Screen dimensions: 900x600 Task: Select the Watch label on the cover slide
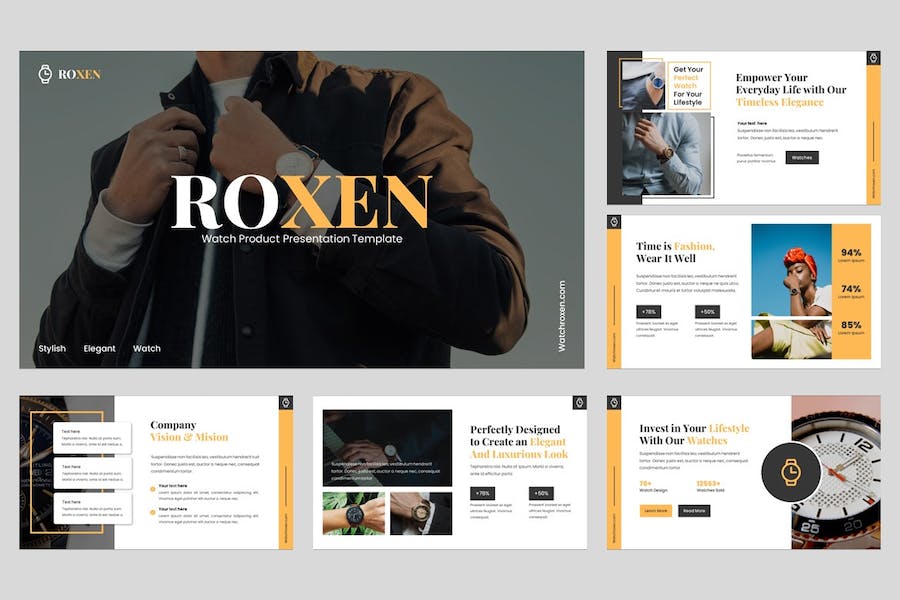click(147, 349)
